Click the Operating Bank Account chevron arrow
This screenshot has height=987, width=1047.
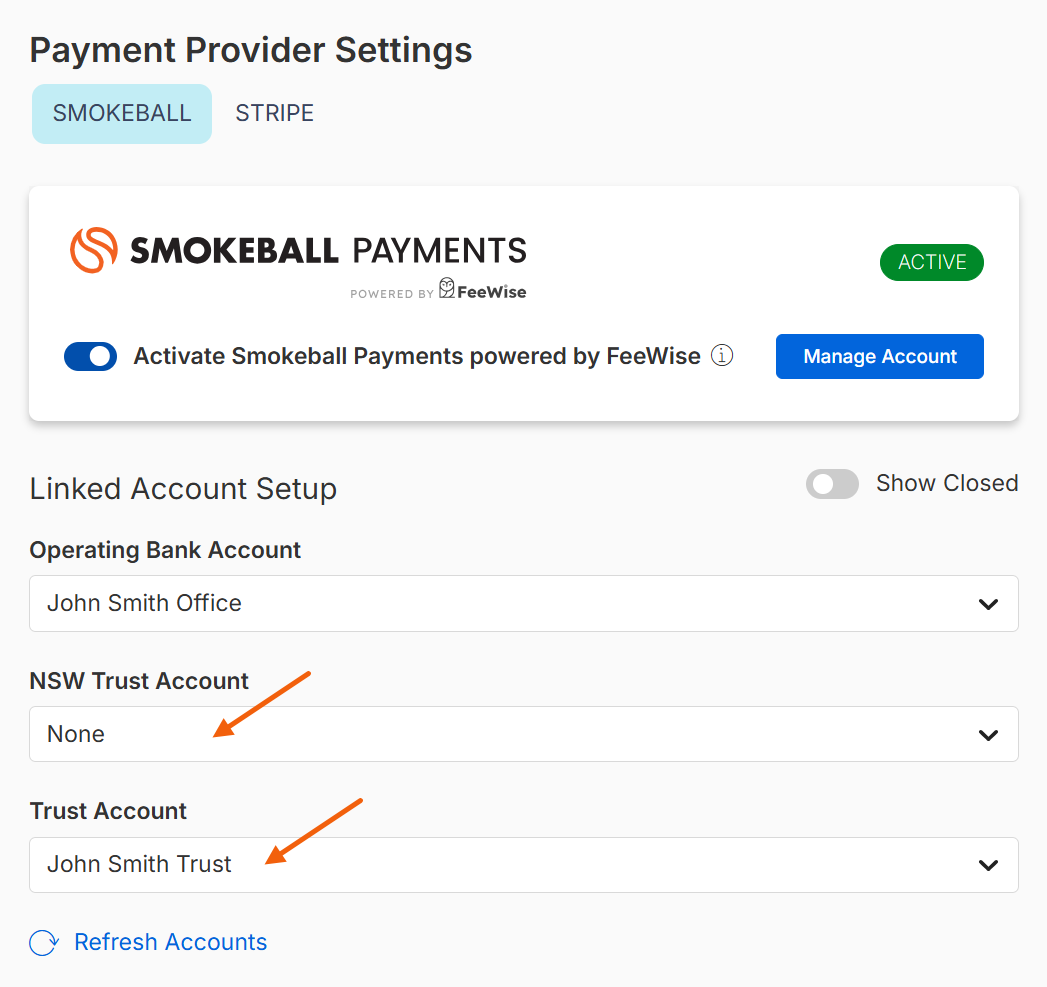[988, 604]
